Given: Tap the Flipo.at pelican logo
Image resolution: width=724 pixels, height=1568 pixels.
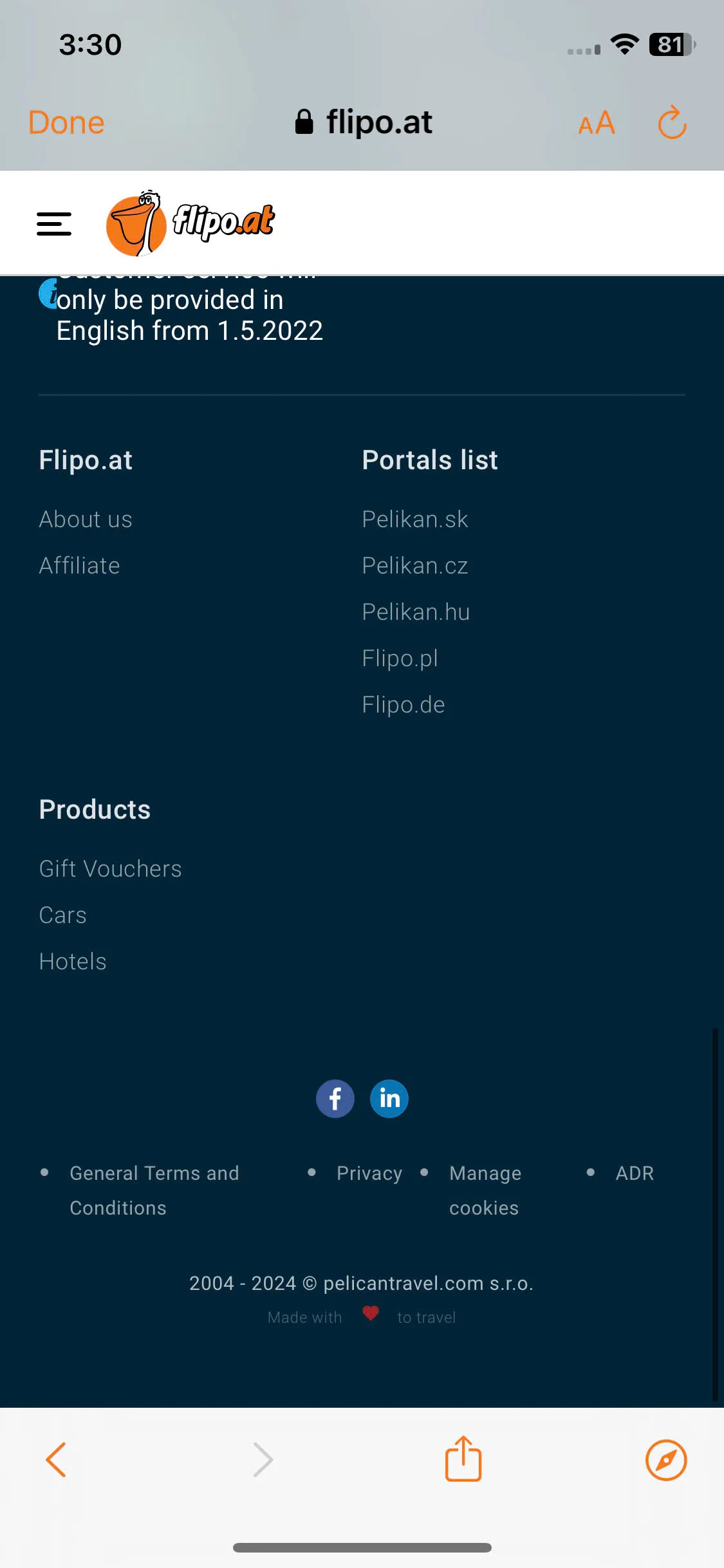Looking at the screenshot, I should 190,223.
